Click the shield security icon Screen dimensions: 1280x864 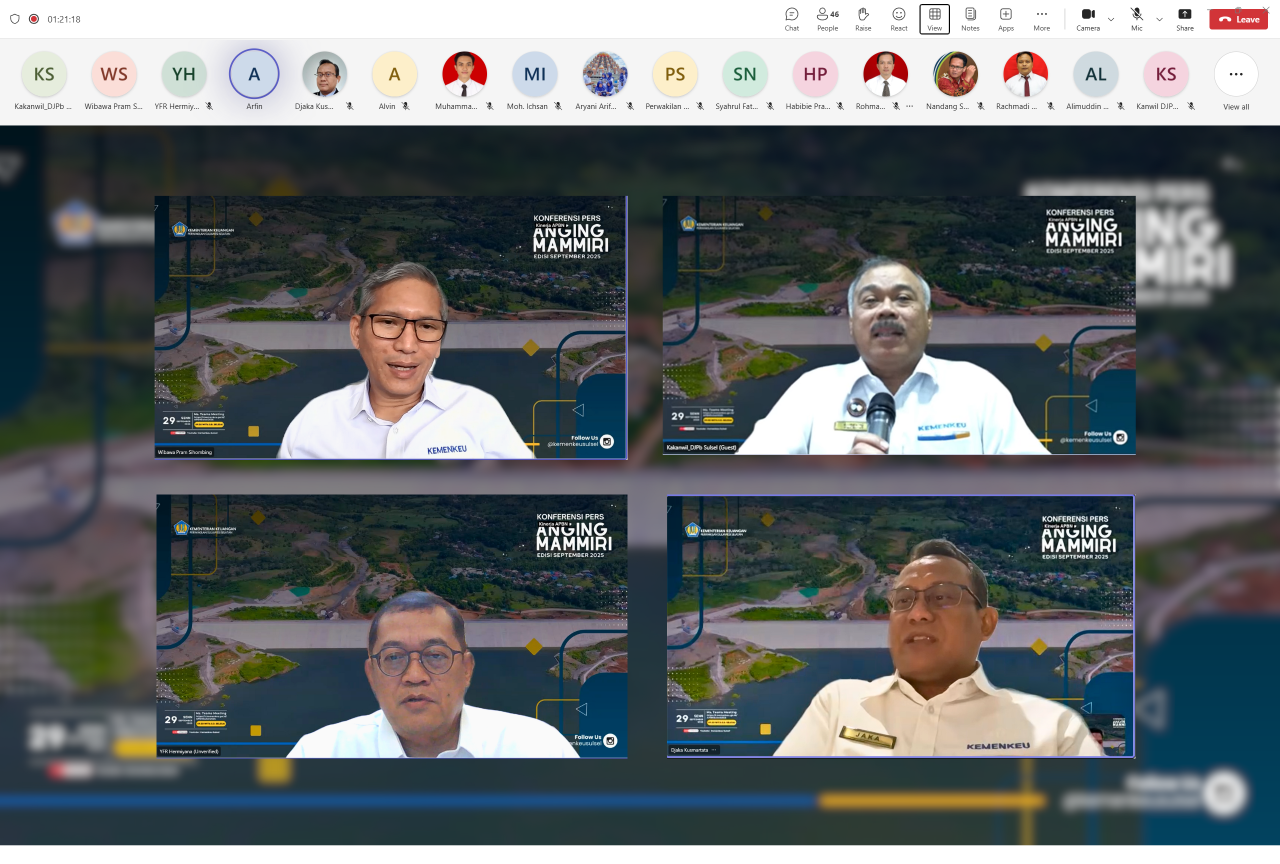14,19
